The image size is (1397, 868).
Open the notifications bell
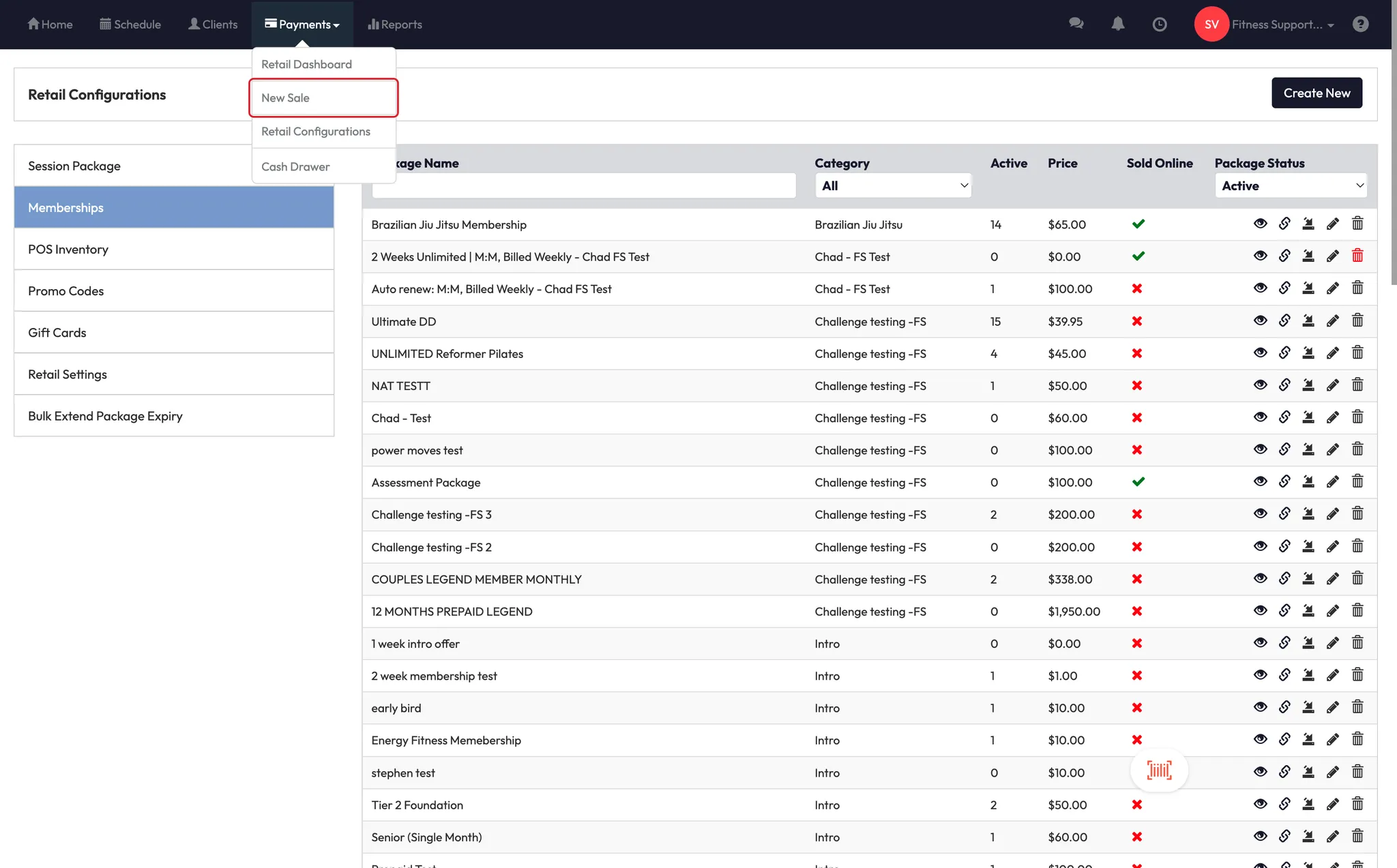click(1117, 25)
